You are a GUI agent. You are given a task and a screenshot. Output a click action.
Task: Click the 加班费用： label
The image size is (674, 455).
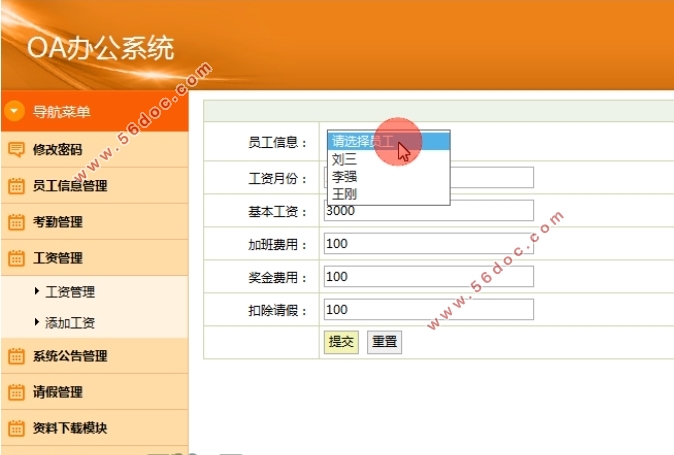[277, 244]
